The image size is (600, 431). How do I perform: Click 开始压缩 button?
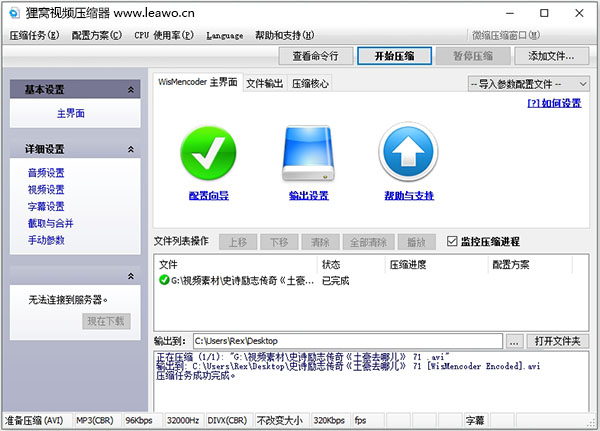pyautogui.click(x=395, y=56)
